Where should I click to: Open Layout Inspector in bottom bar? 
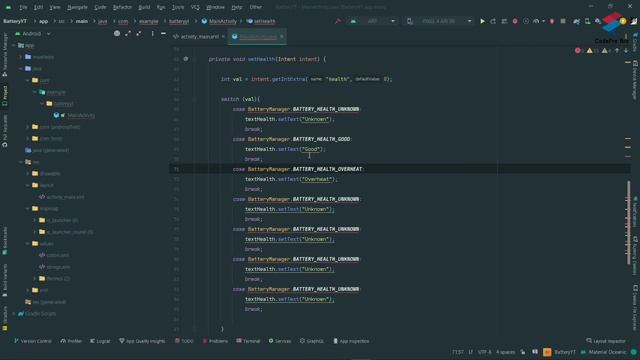click(x=606, y=341)
